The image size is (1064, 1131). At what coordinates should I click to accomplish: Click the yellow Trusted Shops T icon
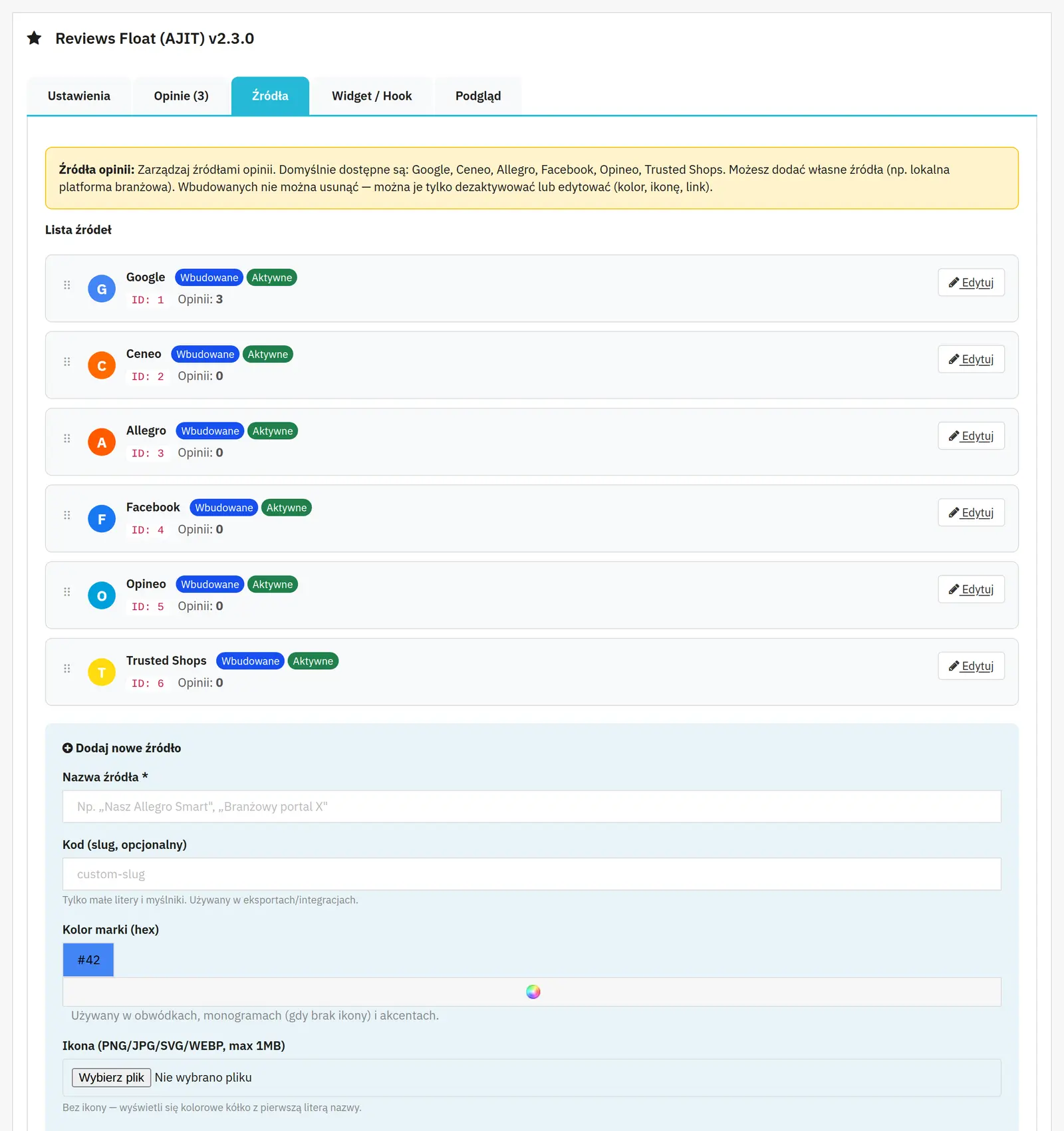102,672
